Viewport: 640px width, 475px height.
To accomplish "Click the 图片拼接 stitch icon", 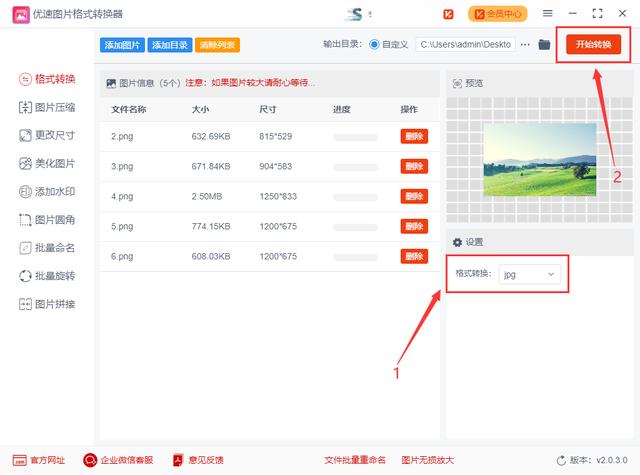I will tap(25, 304).
